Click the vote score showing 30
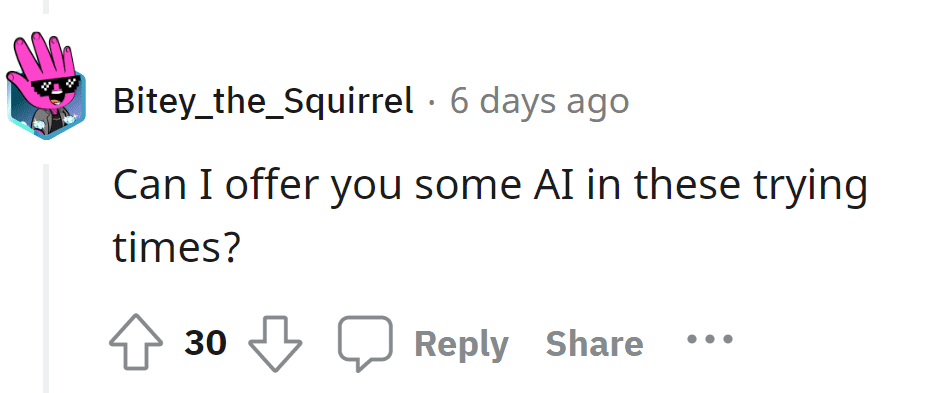This screenshot has width=942, height=393. [x=205, y=343]
